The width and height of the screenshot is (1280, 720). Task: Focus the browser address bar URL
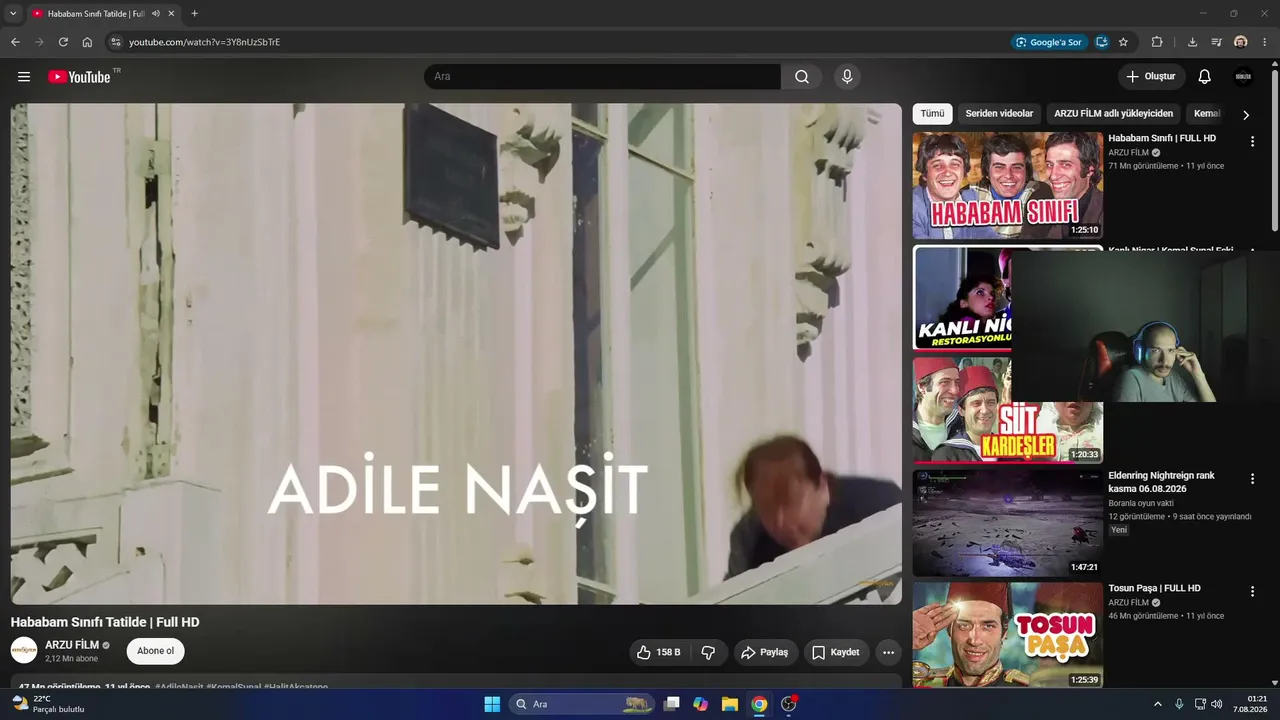pos(204,42)
